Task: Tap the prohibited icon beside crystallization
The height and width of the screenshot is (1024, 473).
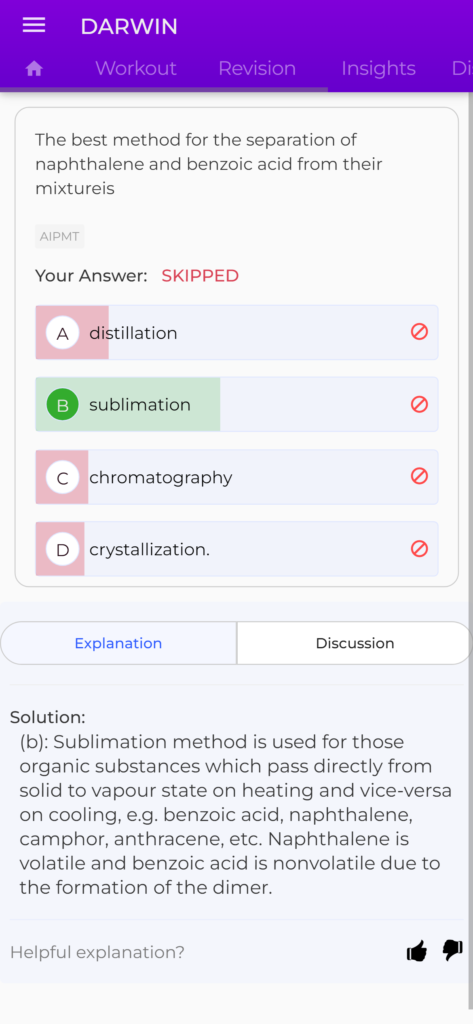Action: [x=419, y=549]
